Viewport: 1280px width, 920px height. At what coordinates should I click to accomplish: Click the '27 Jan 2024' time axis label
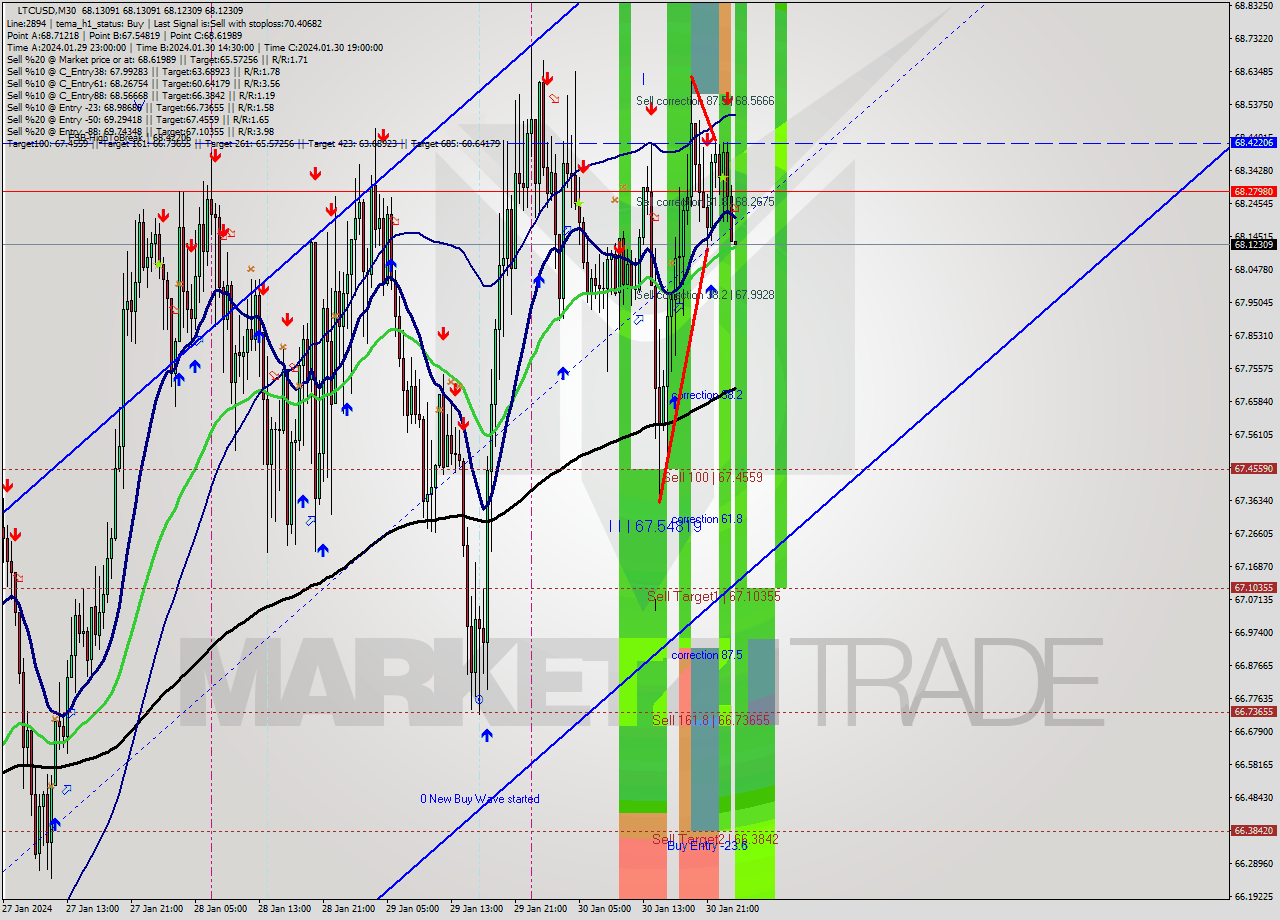click(x=27, y=909)
